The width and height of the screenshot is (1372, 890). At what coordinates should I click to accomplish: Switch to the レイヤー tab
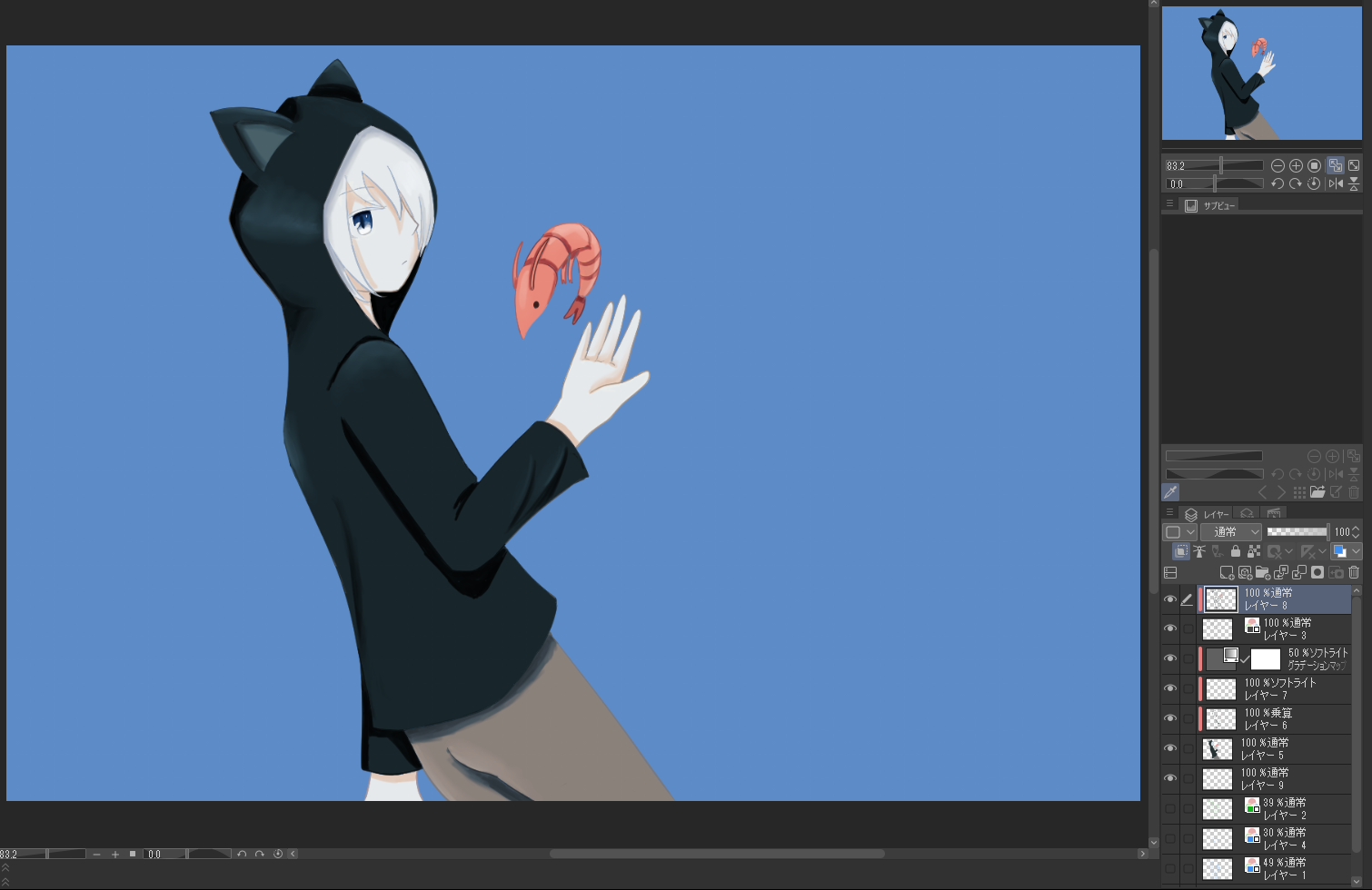coord(1207,514)
